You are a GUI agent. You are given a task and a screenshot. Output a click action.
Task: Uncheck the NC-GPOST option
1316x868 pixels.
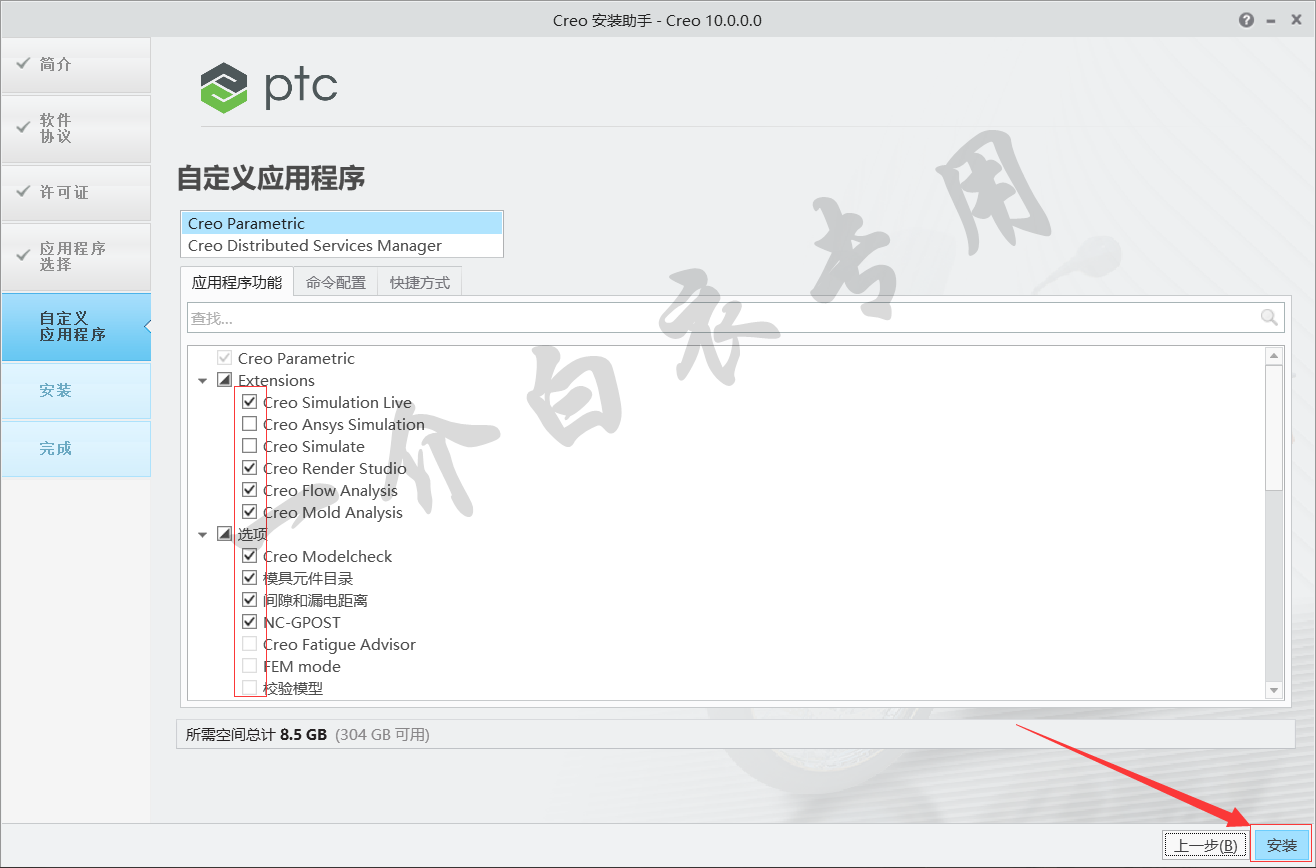pyautogui.click(x=250, y=622)
